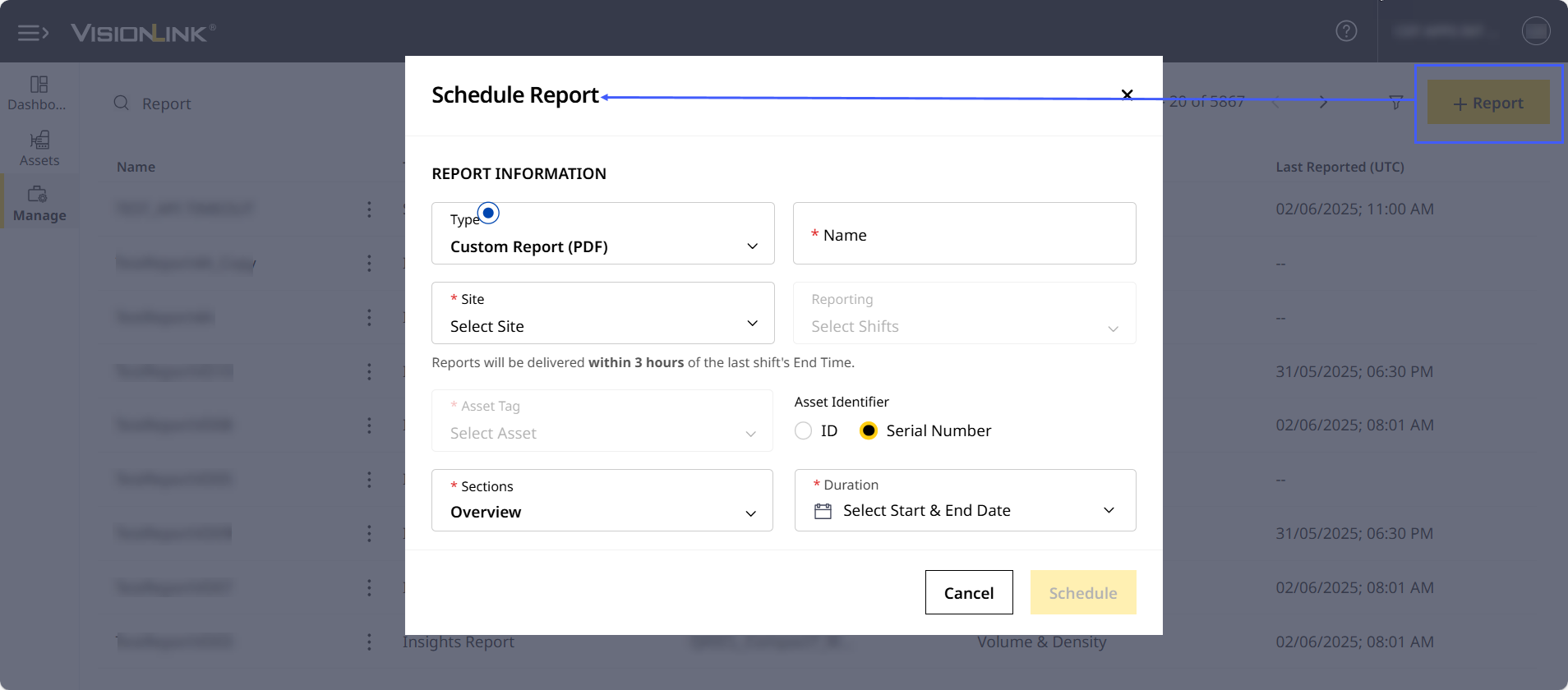
Task: Click the Cancel button
Action: pos(968,593)
